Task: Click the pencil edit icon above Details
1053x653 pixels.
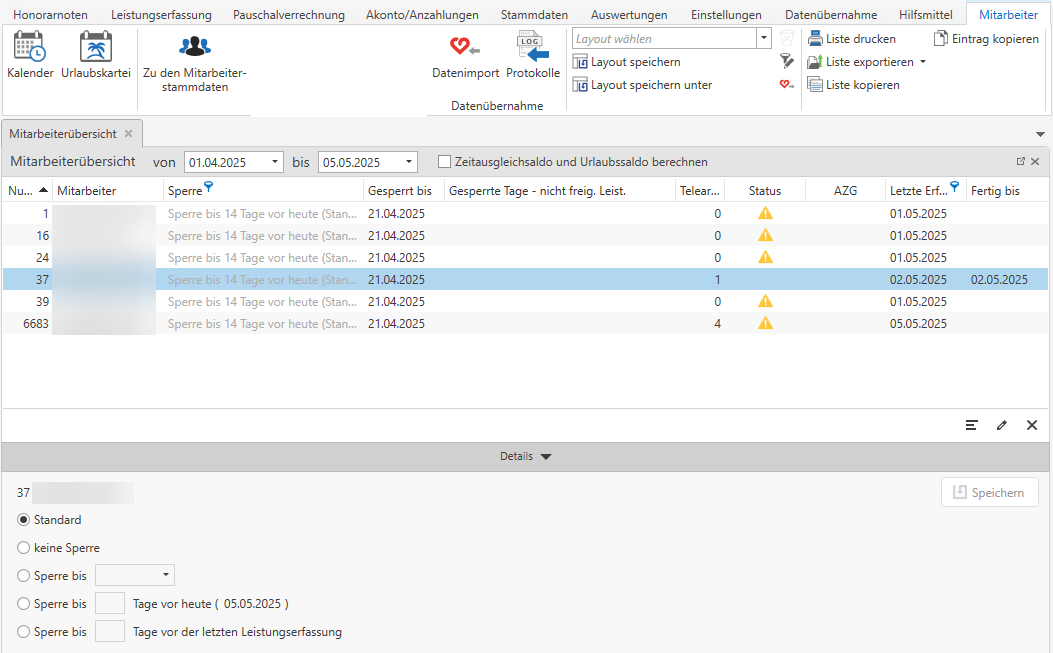Action: coord(1001,425)
